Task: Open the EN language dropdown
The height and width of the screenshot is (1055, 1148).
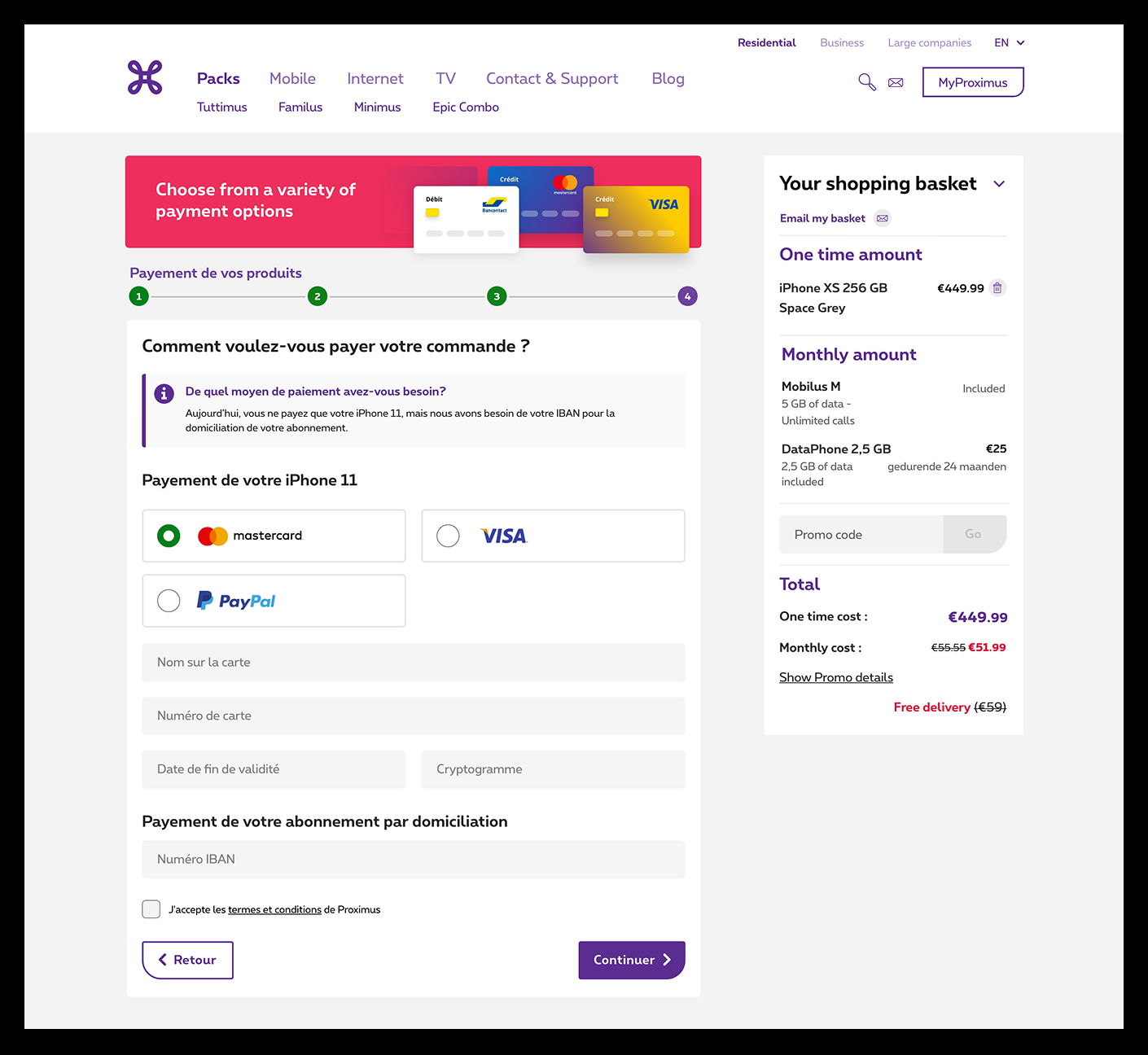Action: (x=1010, y=43)
